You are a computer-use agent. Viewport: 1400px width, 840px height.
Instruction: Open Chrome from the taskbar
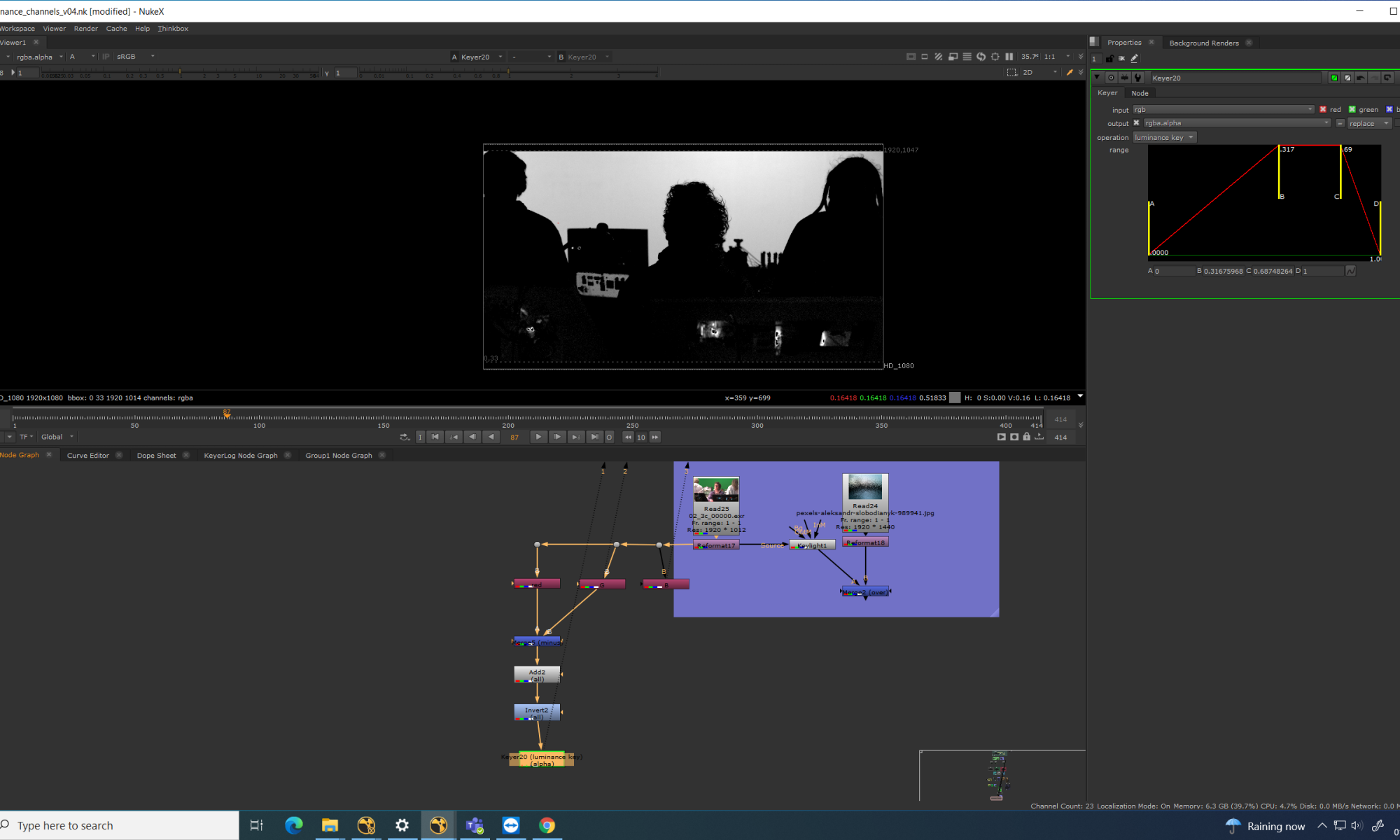pos(547,825)
